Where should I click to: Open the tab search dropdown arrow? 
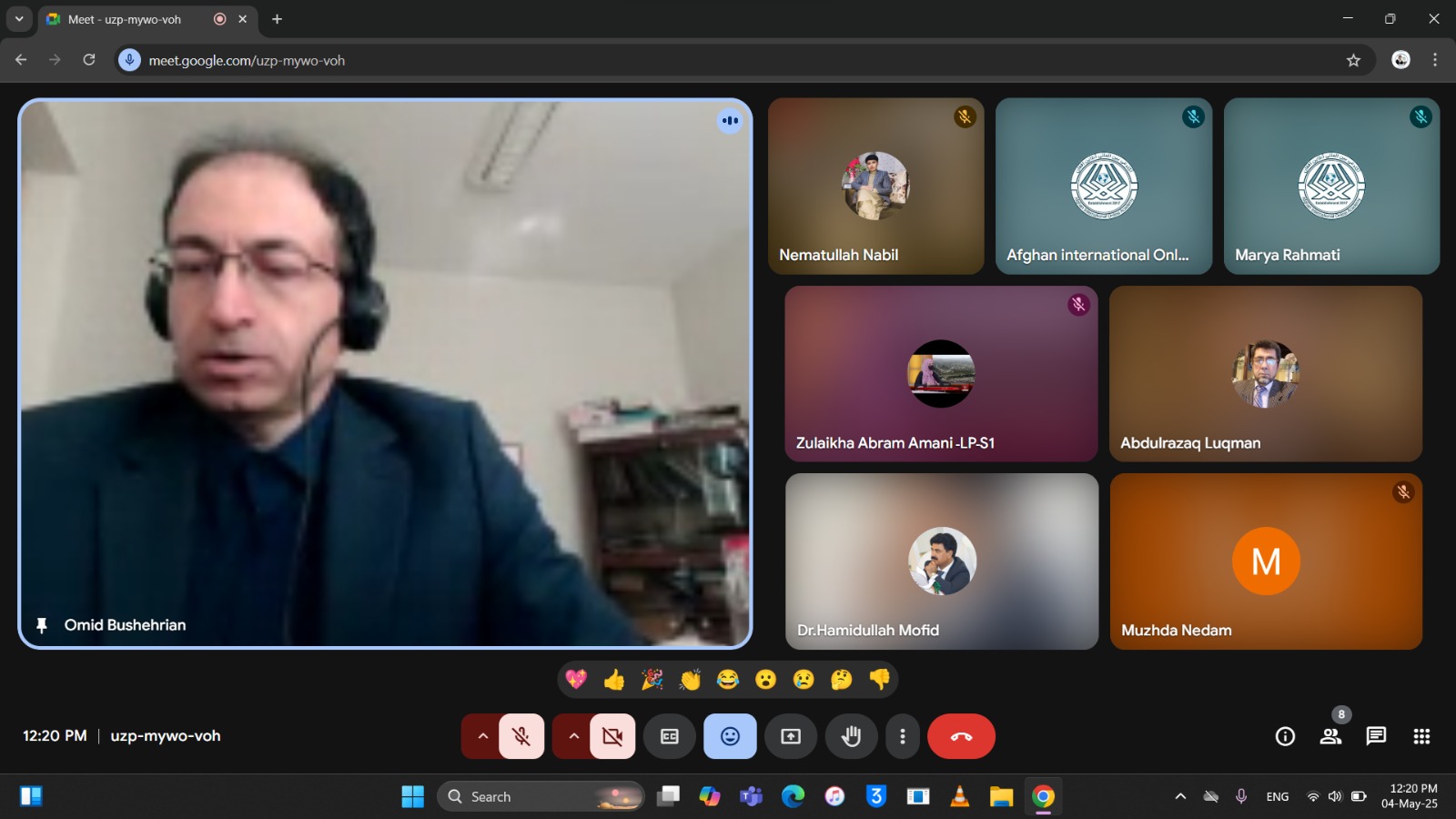(x=18, y=19)
